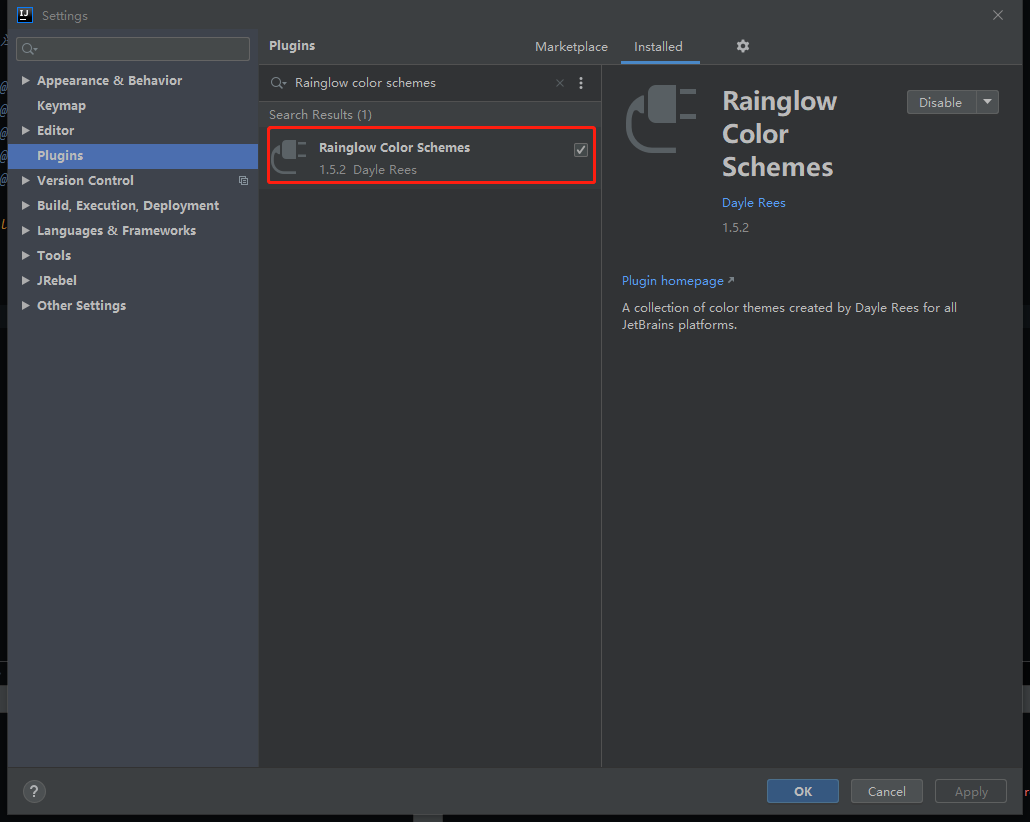
Task: Click the Rainglow plugin icon in results
Action: 290,158
